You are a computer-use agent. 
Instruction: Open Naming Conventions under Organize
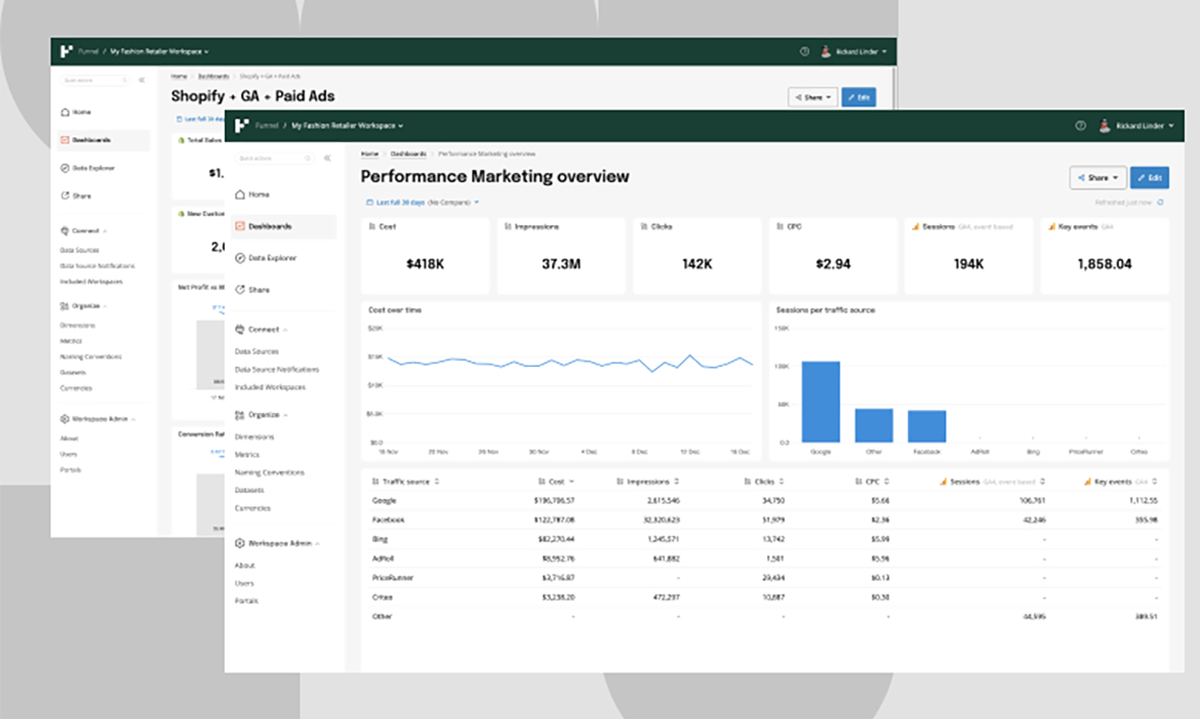pyautogui.click(x=271, y=472)
